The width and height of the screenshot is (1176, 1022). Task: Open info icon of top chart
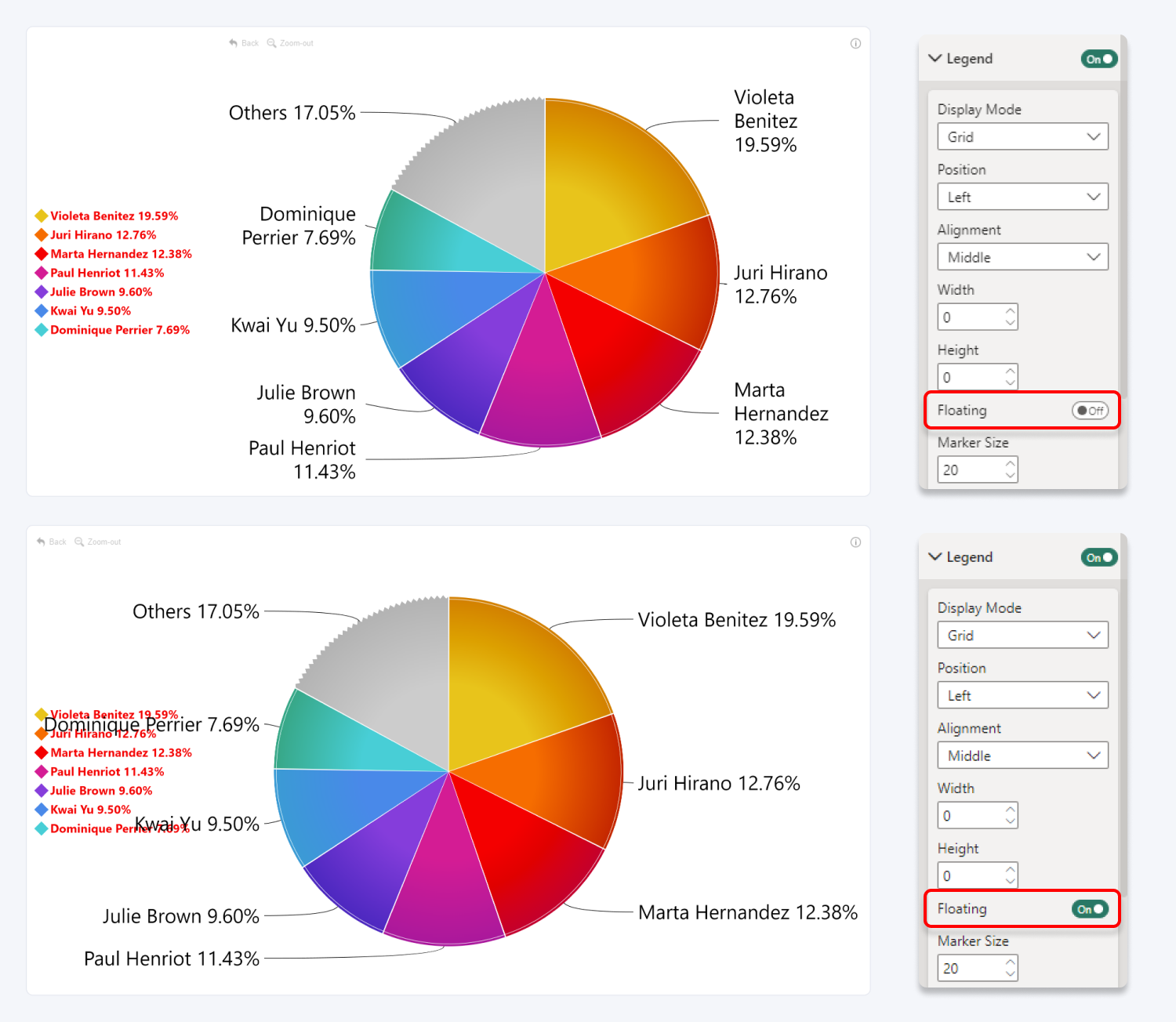[855, 43]
